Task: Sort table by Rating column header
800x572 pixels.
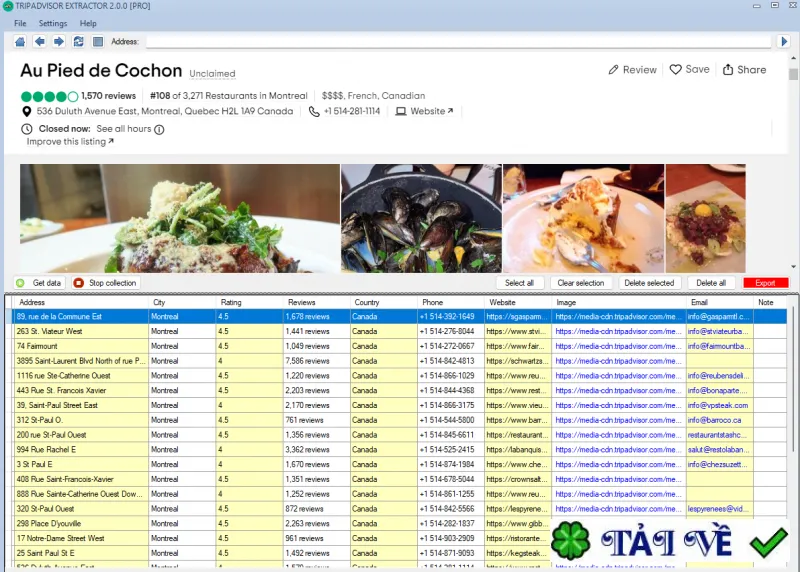Action: pos(249,302)
